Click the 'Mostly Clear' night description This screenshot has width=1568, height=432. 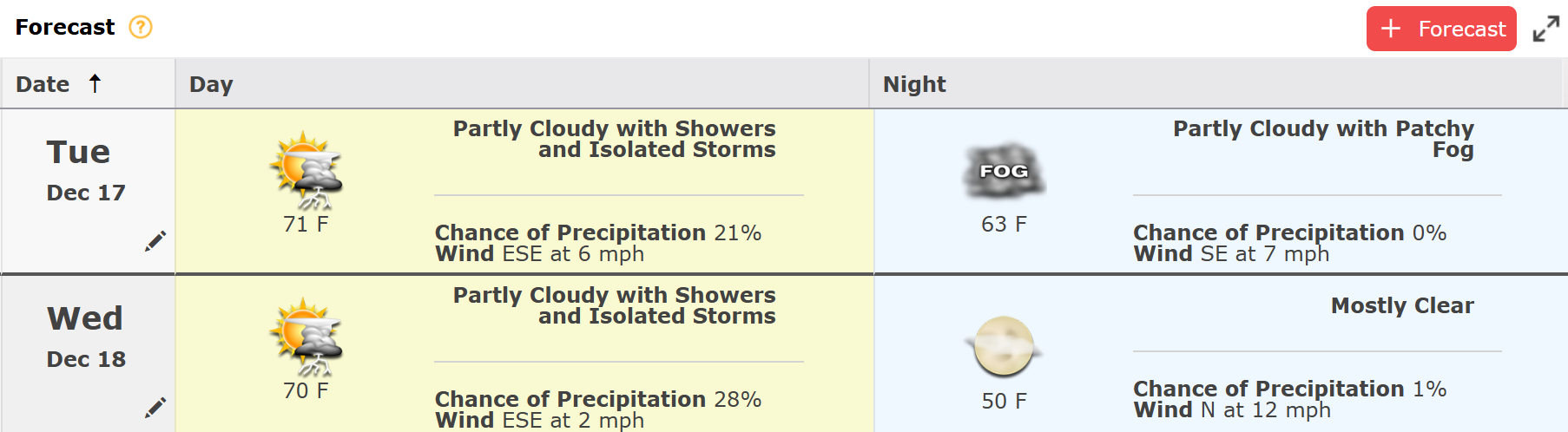click(1401, 305)
